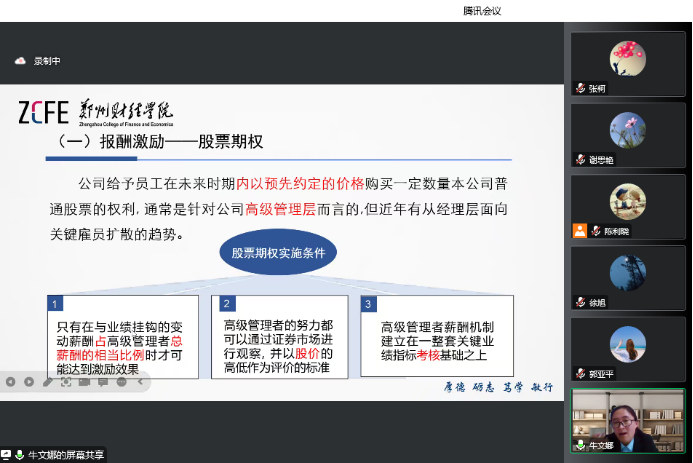The height and width of the screenshot is (463, 693).
Task: Click the focus frame icon in slideshow toolbar
Action: tap(67, 381)
